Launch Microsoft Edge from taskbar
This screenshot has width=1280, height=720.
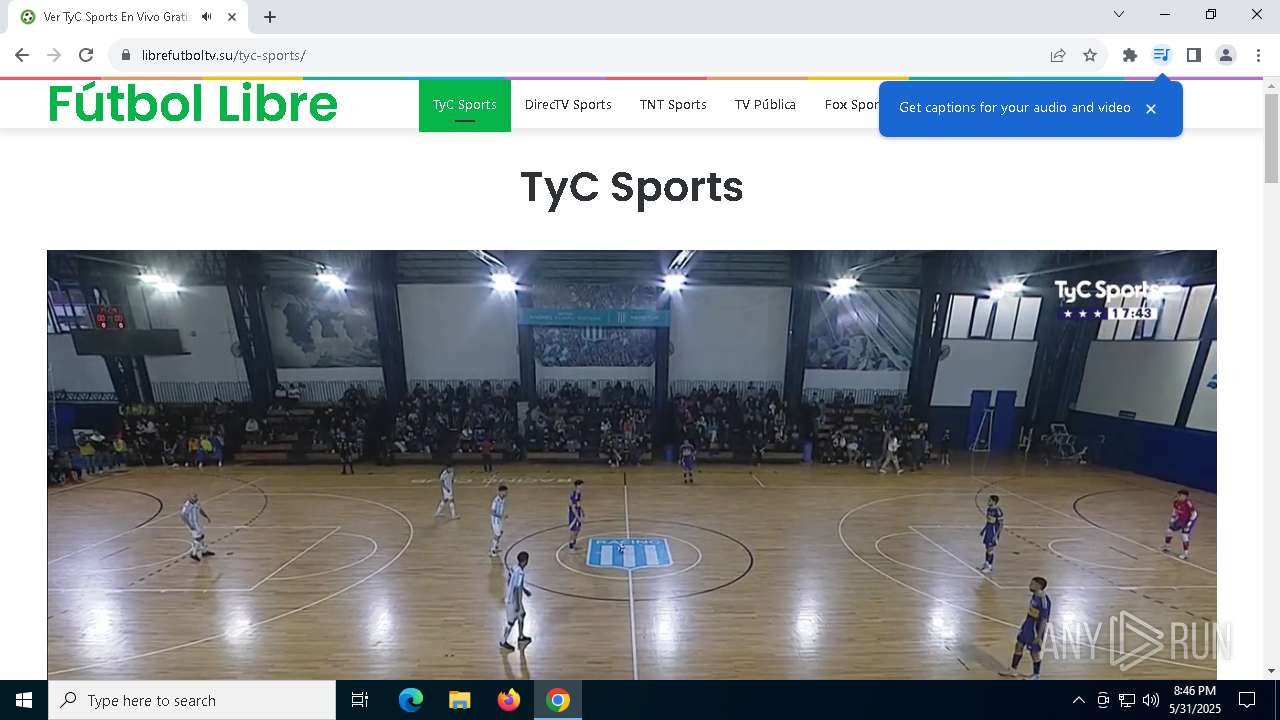click(x=411, y=700)
